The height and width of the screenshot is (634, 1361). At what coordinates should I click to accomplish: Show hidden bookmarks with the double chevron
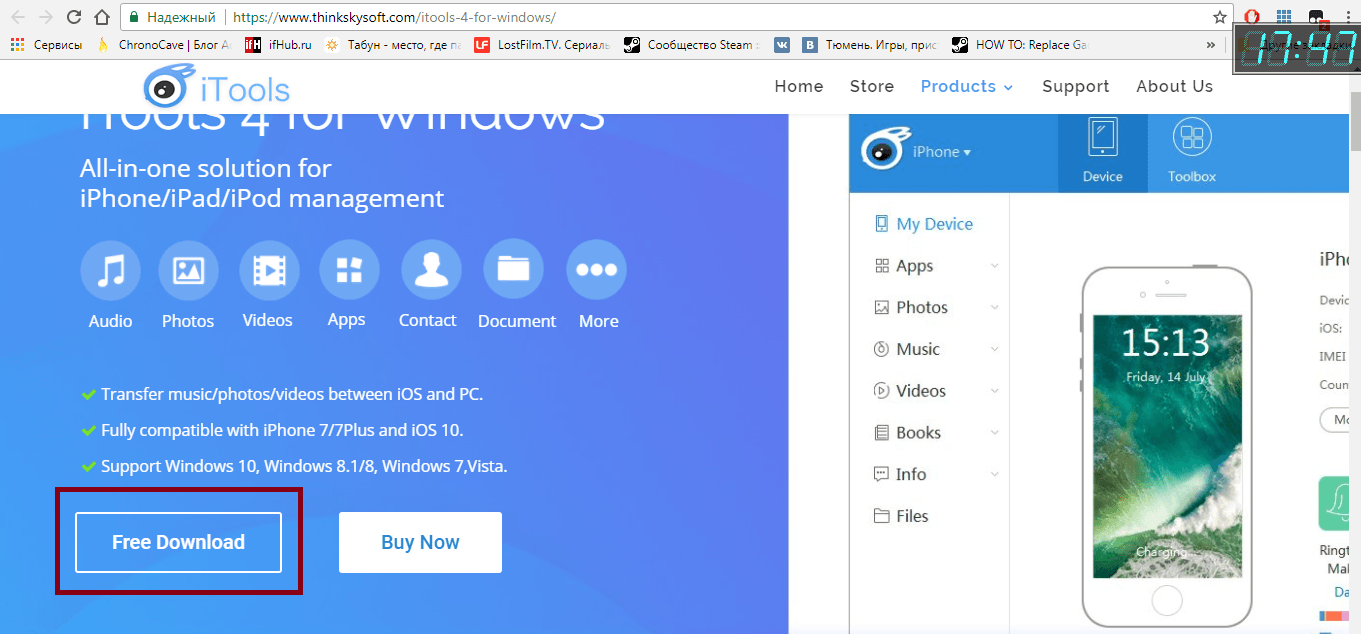pyautogui.click(x=1211, y=45)
